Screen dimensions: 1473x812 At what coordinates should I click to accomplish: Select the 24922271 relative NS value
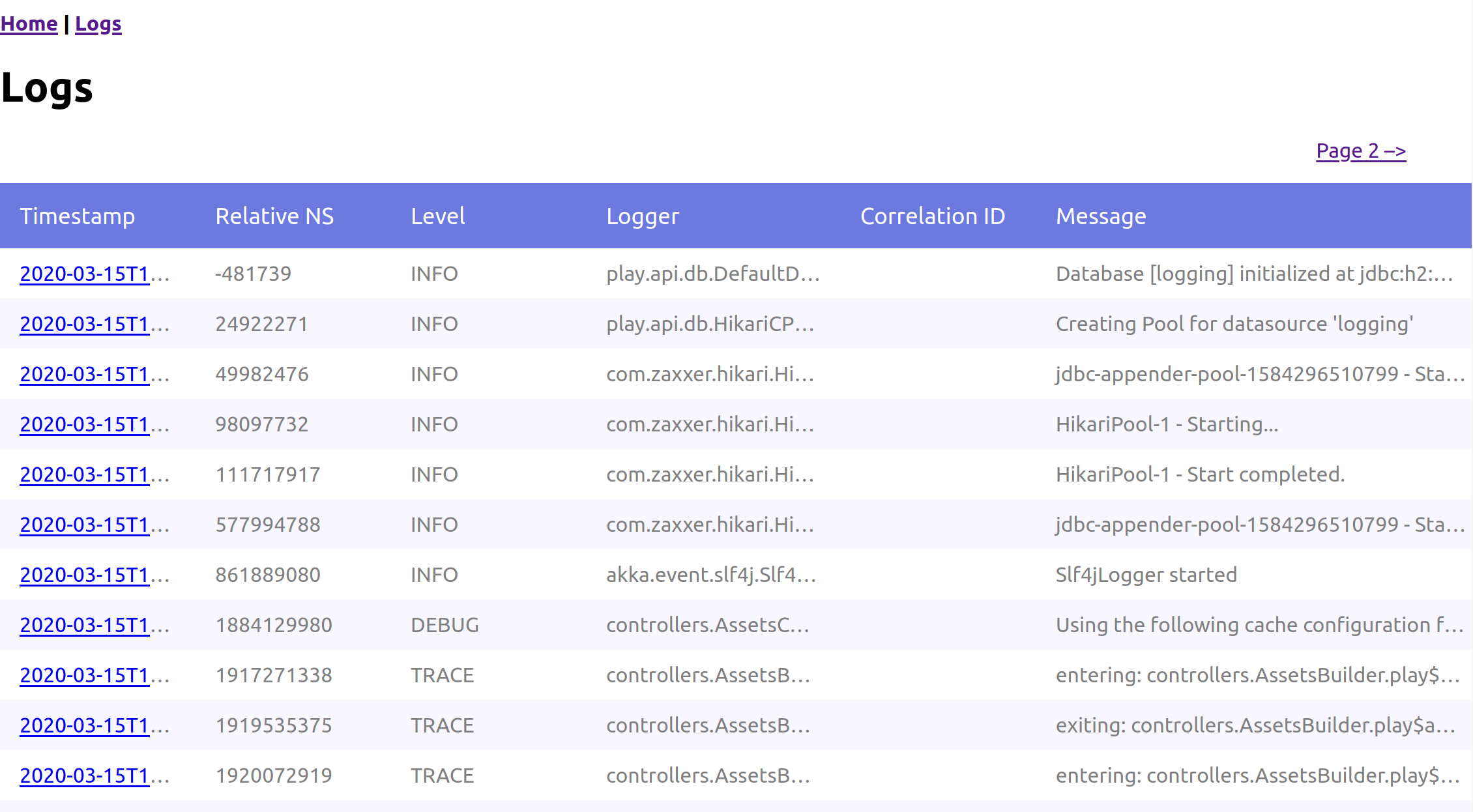click(261, 324)
